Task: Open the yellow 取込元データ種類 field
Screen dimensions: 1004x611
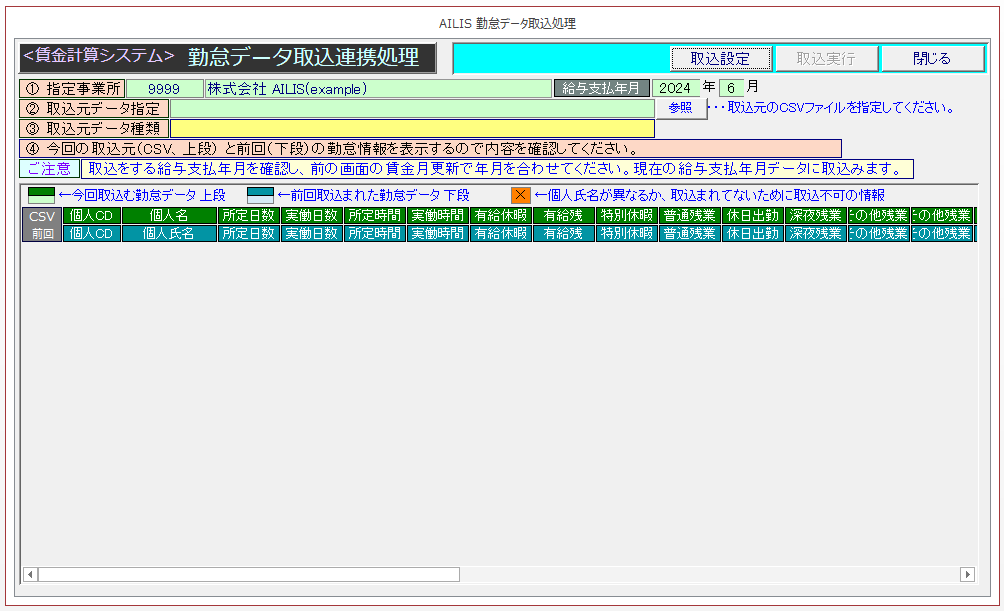Action: tap(412, 128)
